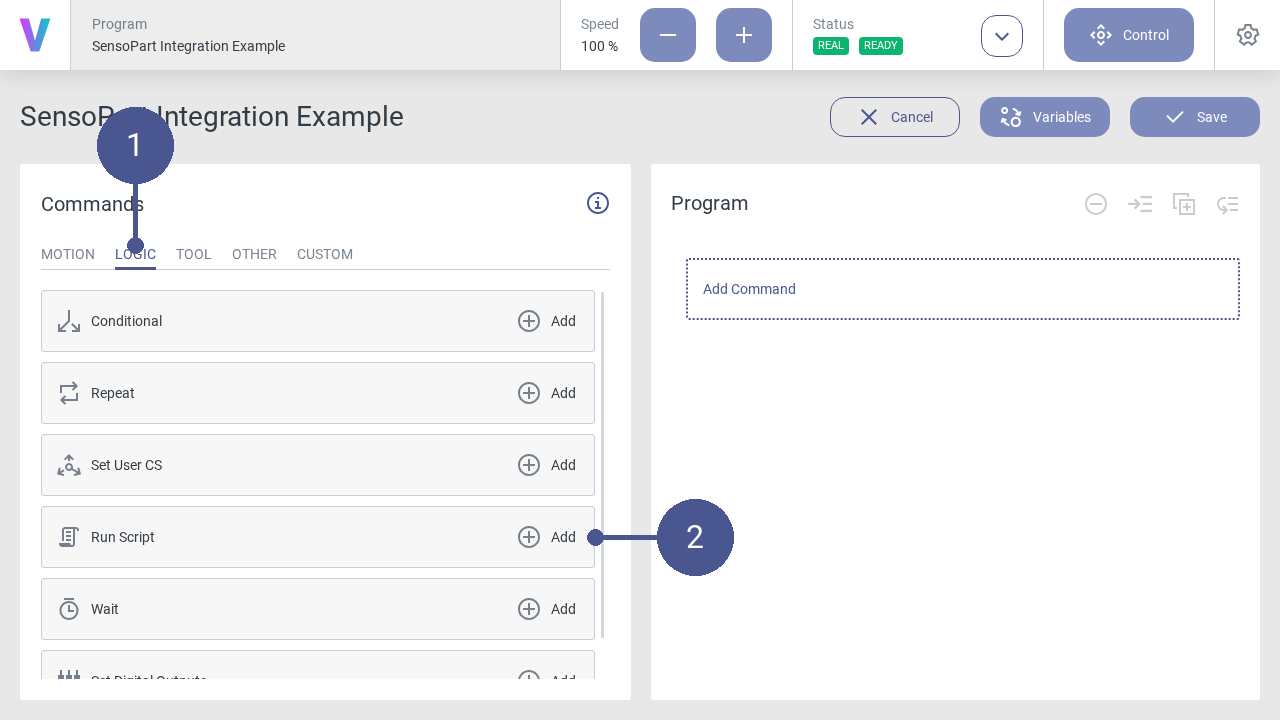Add the Run Script command
Image resolution: width=1280 pixels, height=720 pixels.
(547, 537)
